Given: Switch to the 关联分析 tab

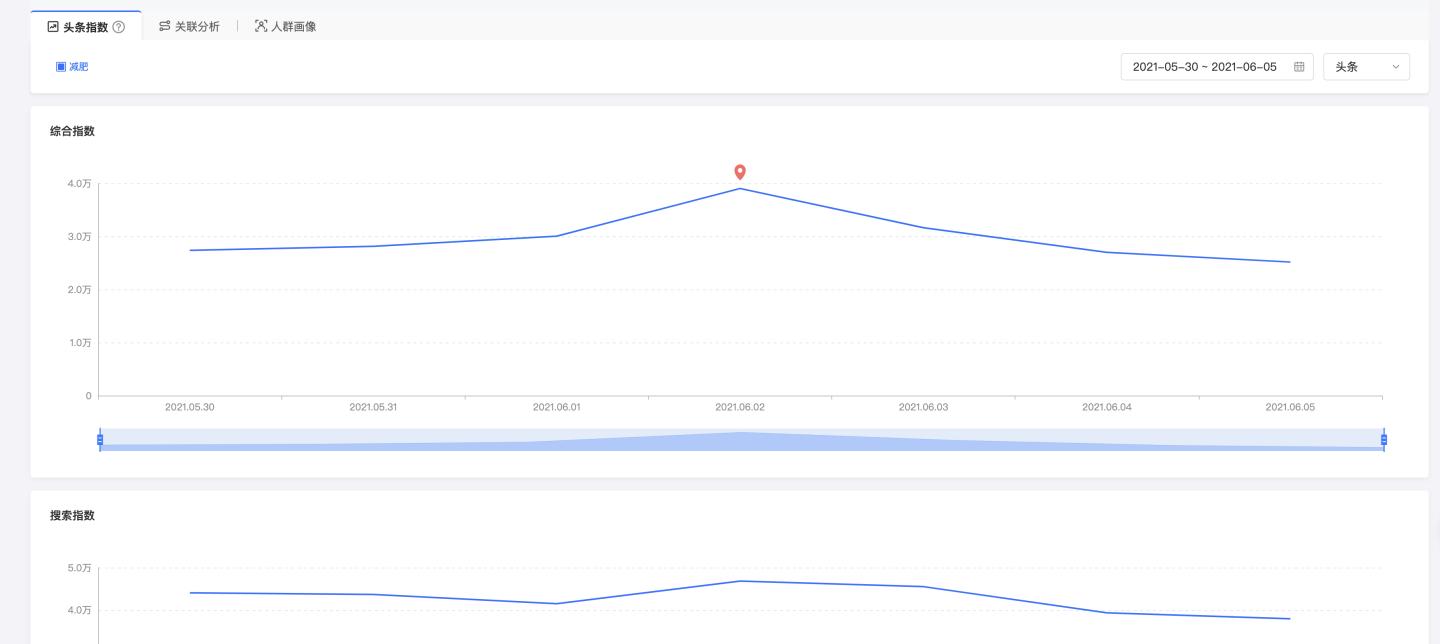Looking at the screenshot, I should click(189, 27).
